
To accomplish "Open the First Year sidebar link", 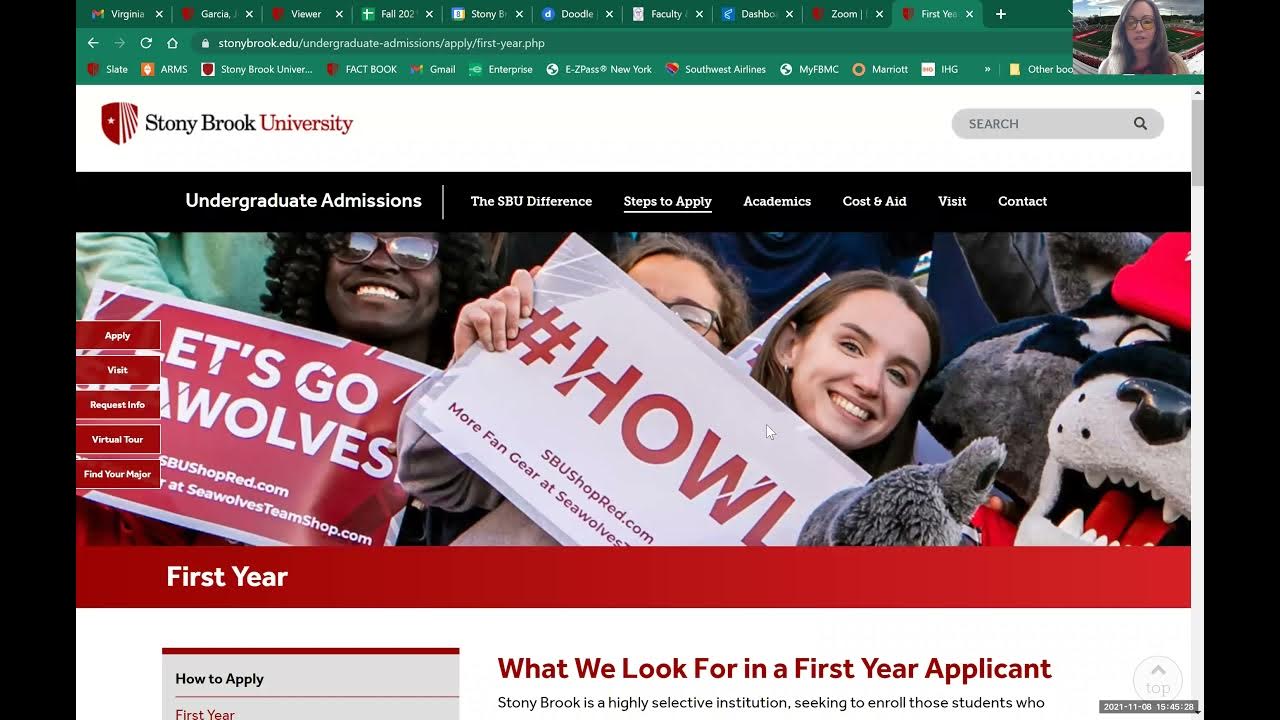I will (x=205, y=714).
